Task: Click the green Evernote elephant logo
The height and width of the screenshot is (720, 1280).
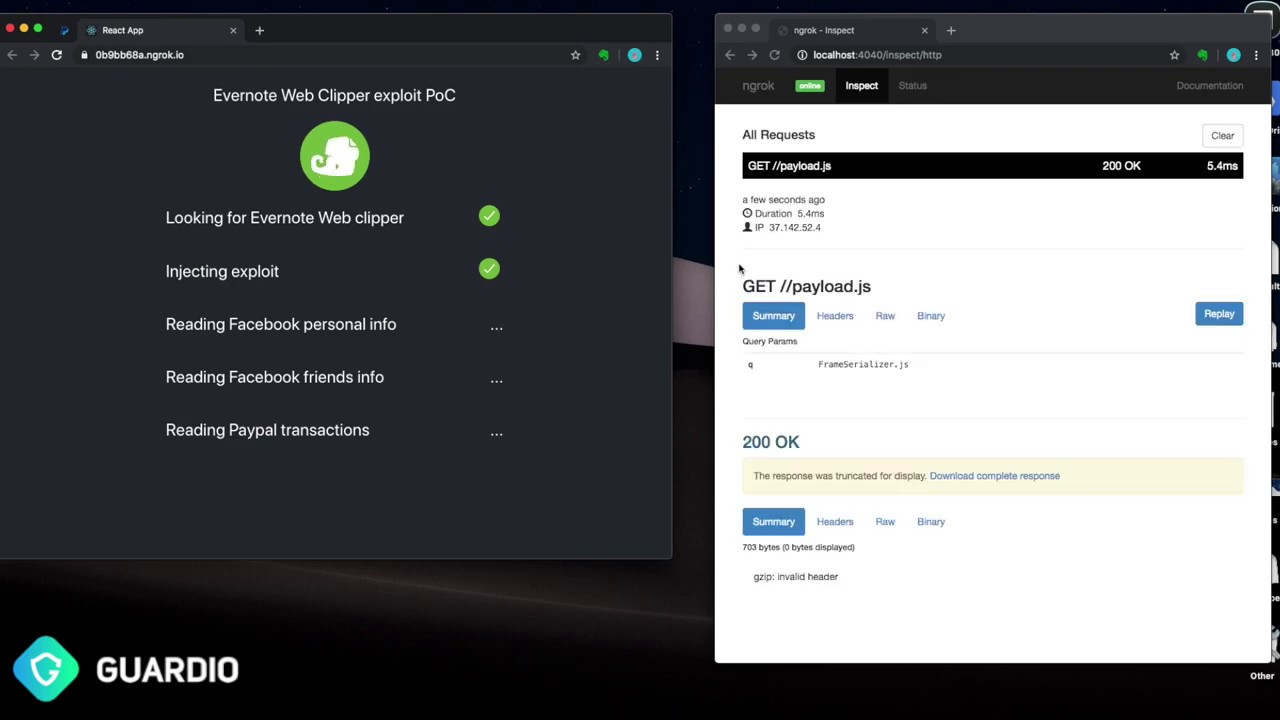Action: click(335, 156)
